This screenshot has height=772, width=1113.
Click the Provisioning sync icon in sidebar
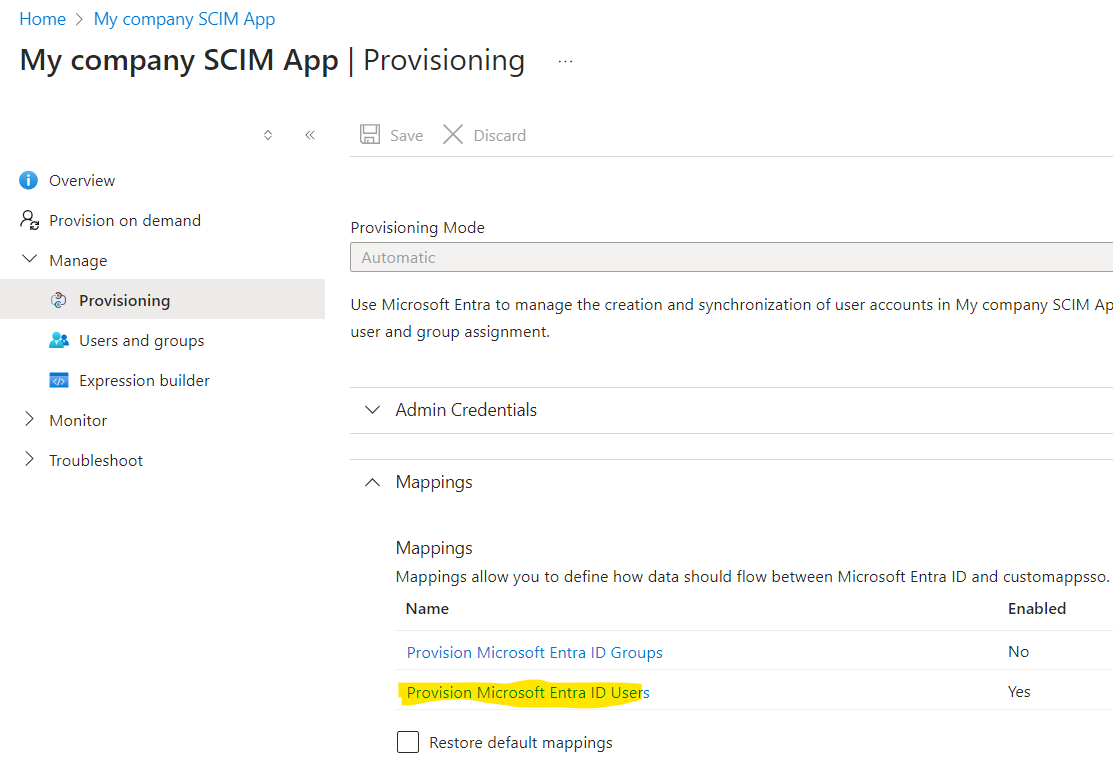point(59,300)
